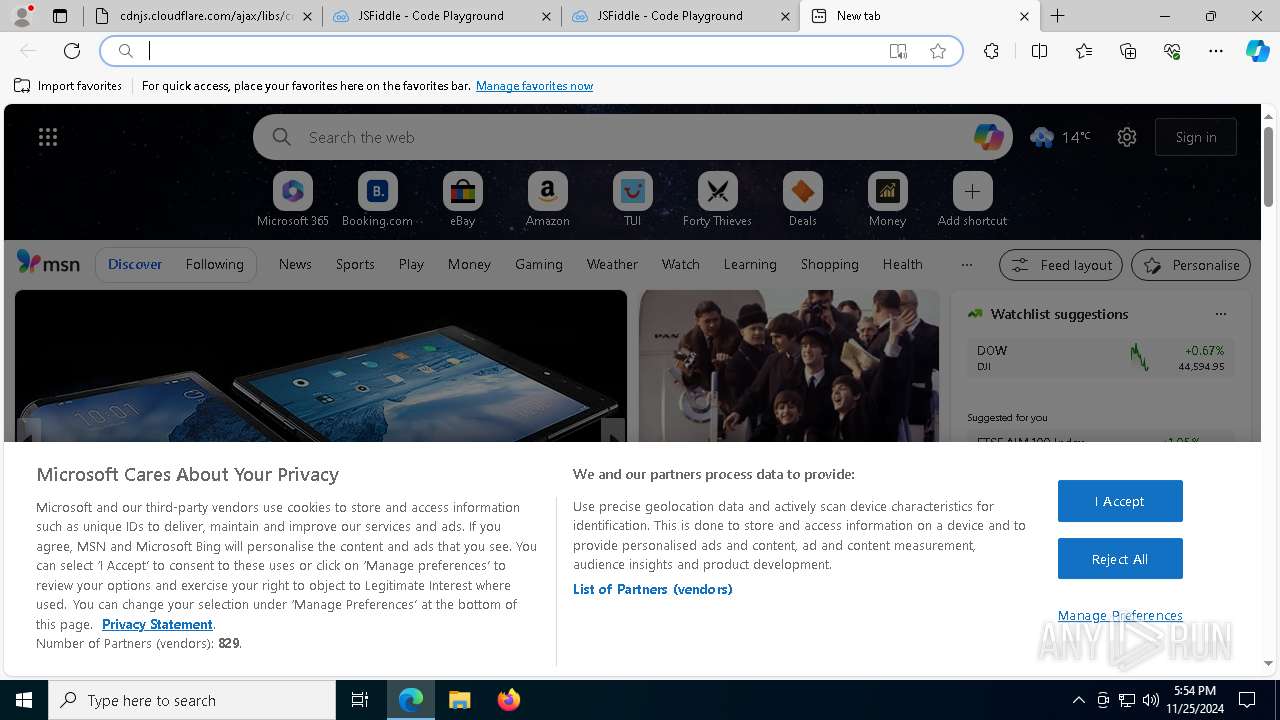Open the eBay shortcut tile
The image size is (1280, 720).
462,200
